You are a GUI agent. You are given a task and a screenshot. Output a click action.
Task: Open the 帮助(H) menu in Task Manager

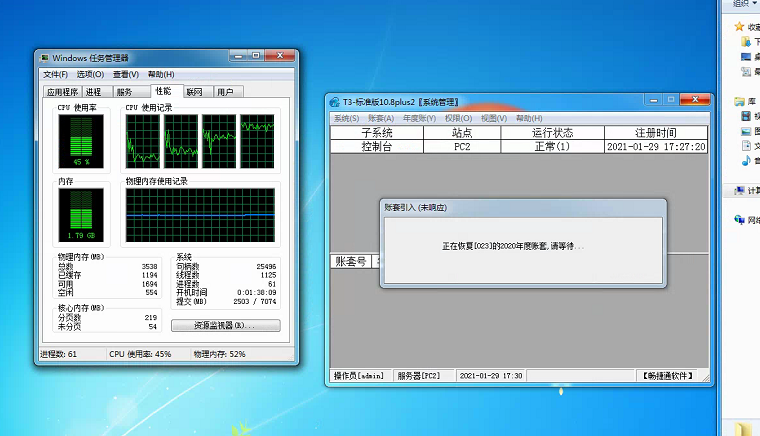point(161,74)
